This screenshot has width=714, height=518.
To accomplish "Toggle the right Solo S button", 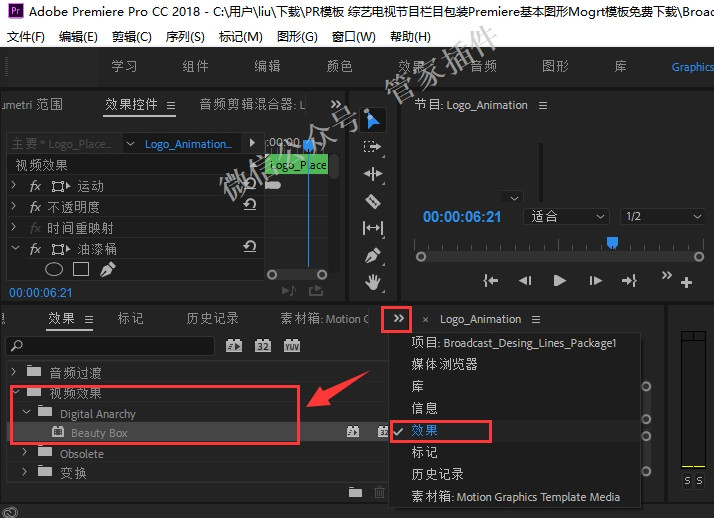I will [x=699, y=481].
